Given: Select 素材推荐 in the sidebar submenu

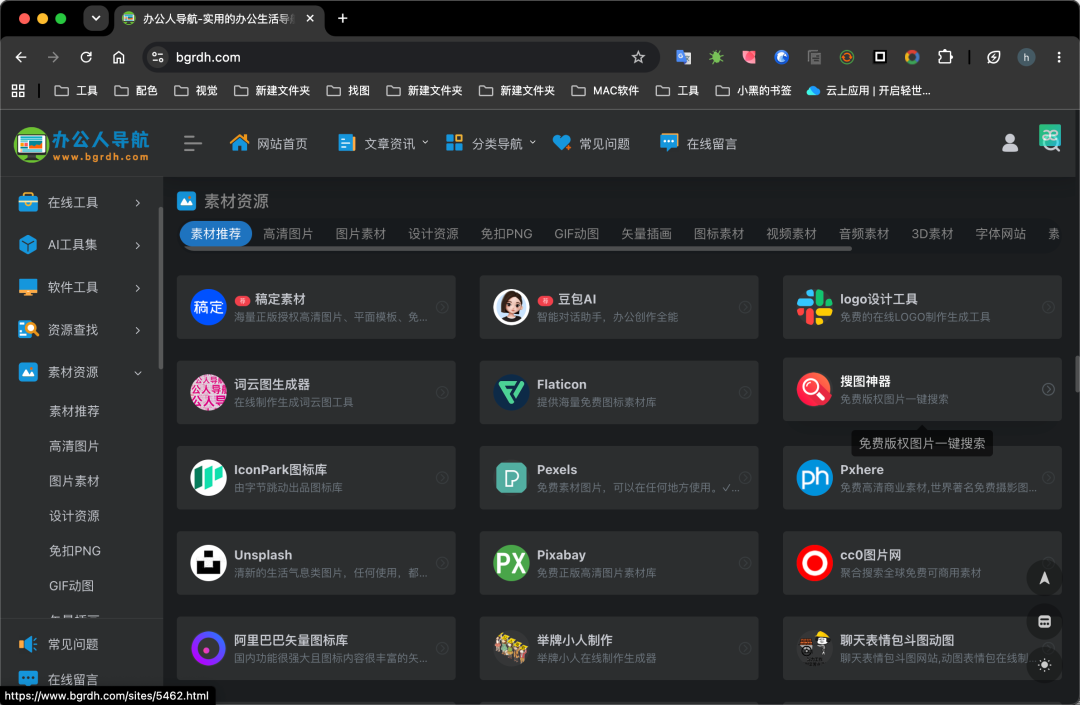Looking at the screenshot, I should 74,412.
